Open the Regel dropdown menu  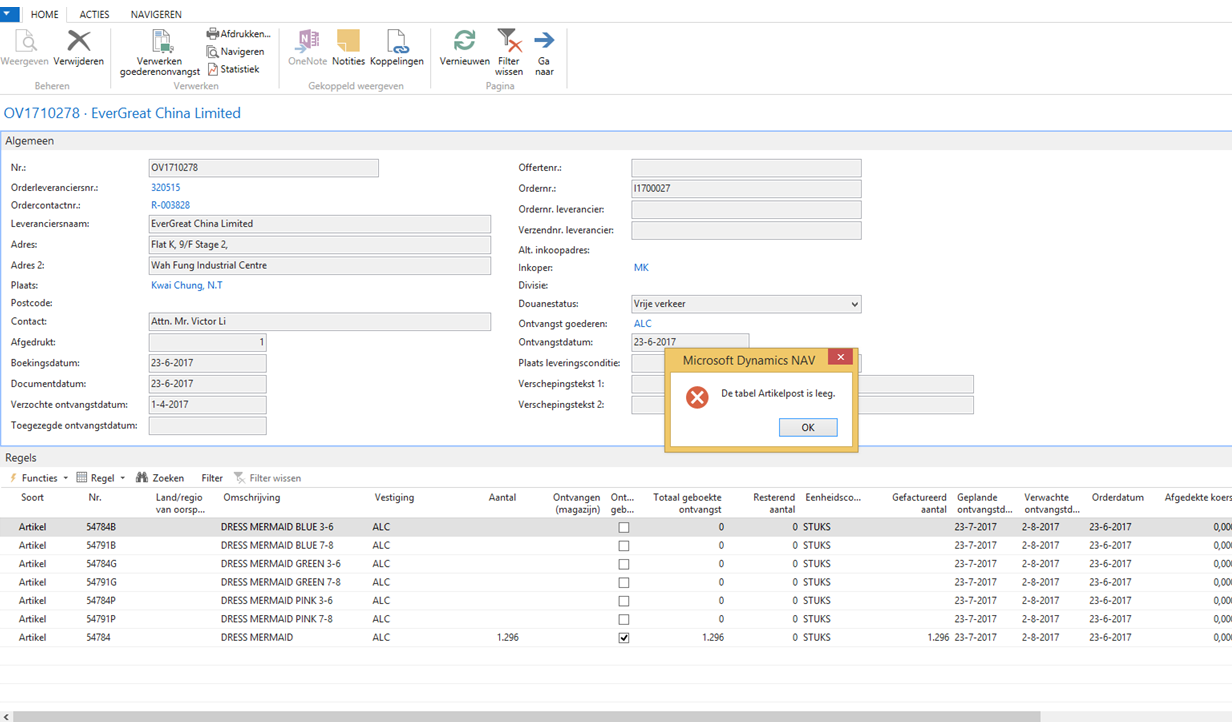(x=100, y=478)
